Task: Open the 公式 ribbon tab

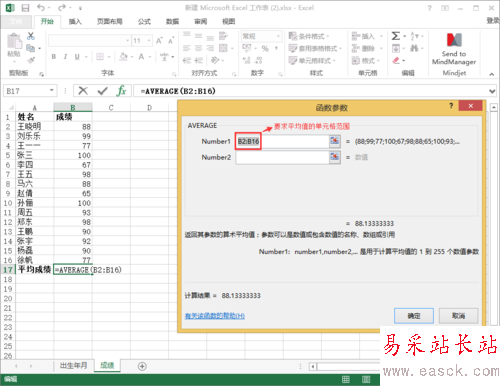Action: [x=144, y=22]
